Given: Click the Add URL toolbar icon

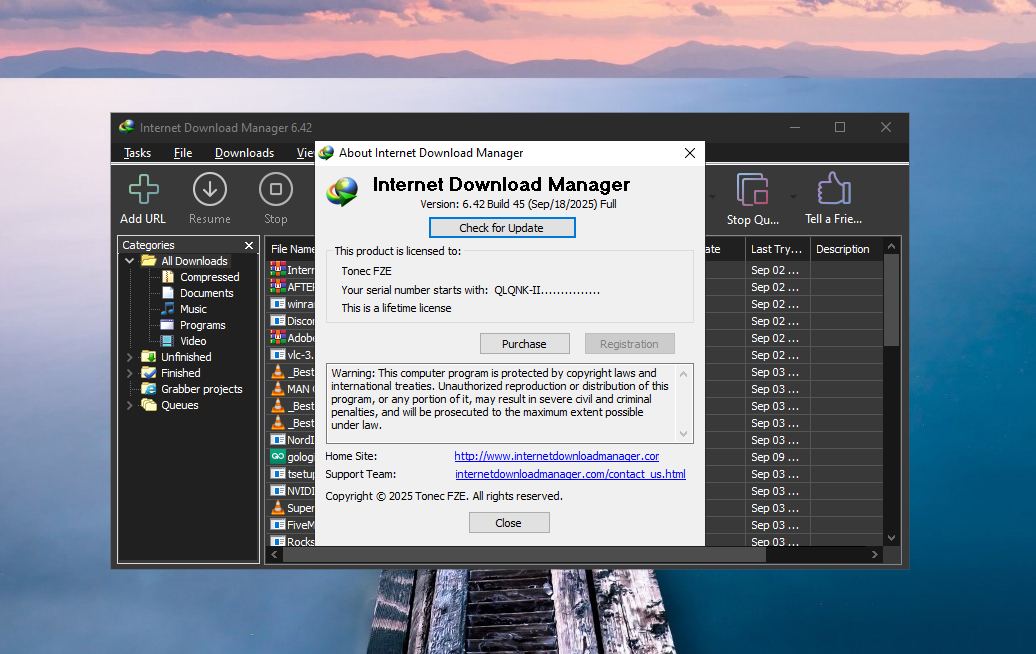Looking at the screenshot, I should pyautogui.click(x=143, y=190).
